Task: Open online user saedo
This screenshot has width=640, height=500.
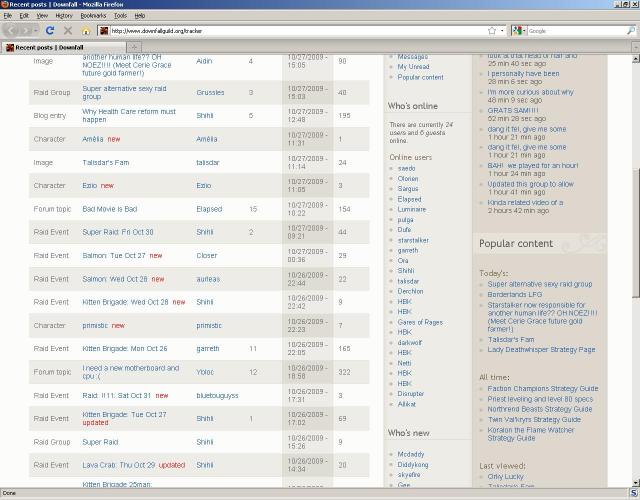Action: point(406,168)
